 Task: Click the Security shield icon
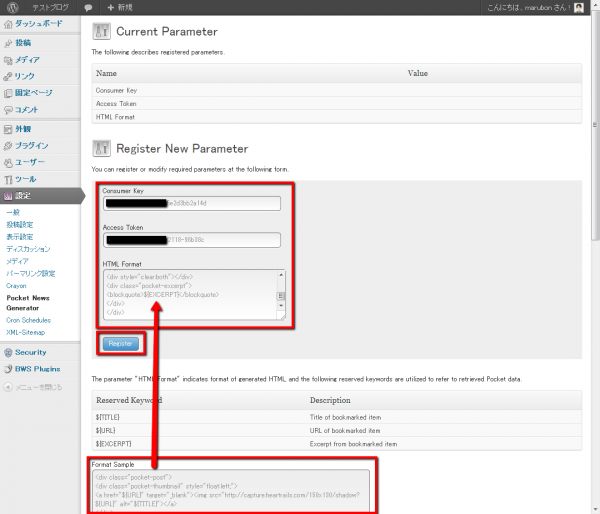(8, 352)
